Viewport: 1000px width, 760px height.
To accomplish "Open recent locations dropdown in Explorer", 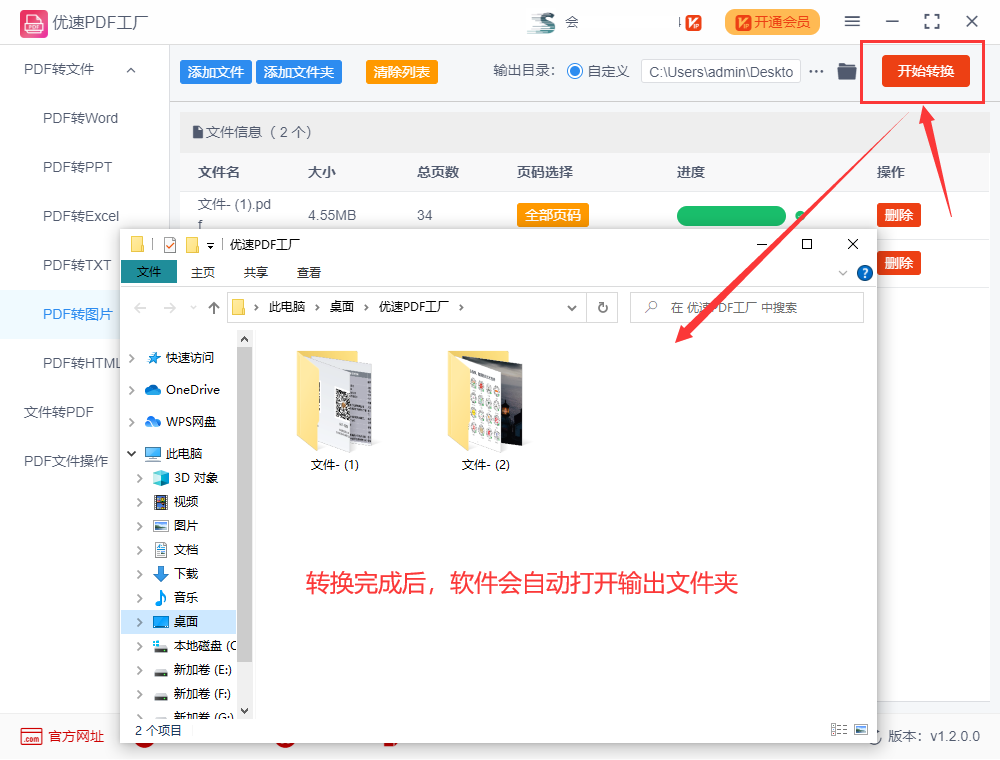I will [193, 308].
